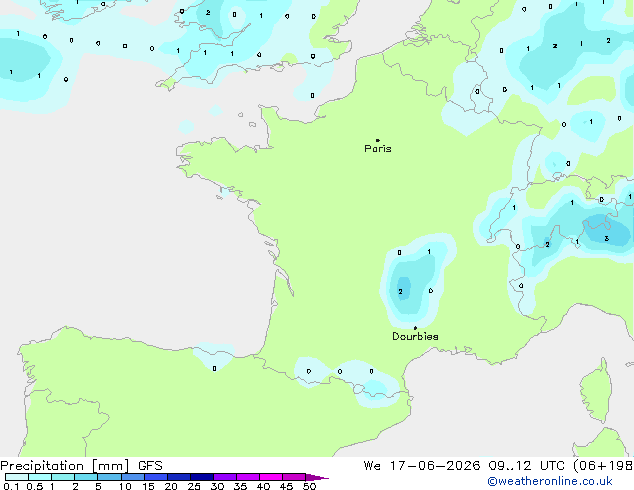Viewport: 634px width, 490px height.
Task: Pick the 15–20 mm legend swatch
Action: [155, 477]
